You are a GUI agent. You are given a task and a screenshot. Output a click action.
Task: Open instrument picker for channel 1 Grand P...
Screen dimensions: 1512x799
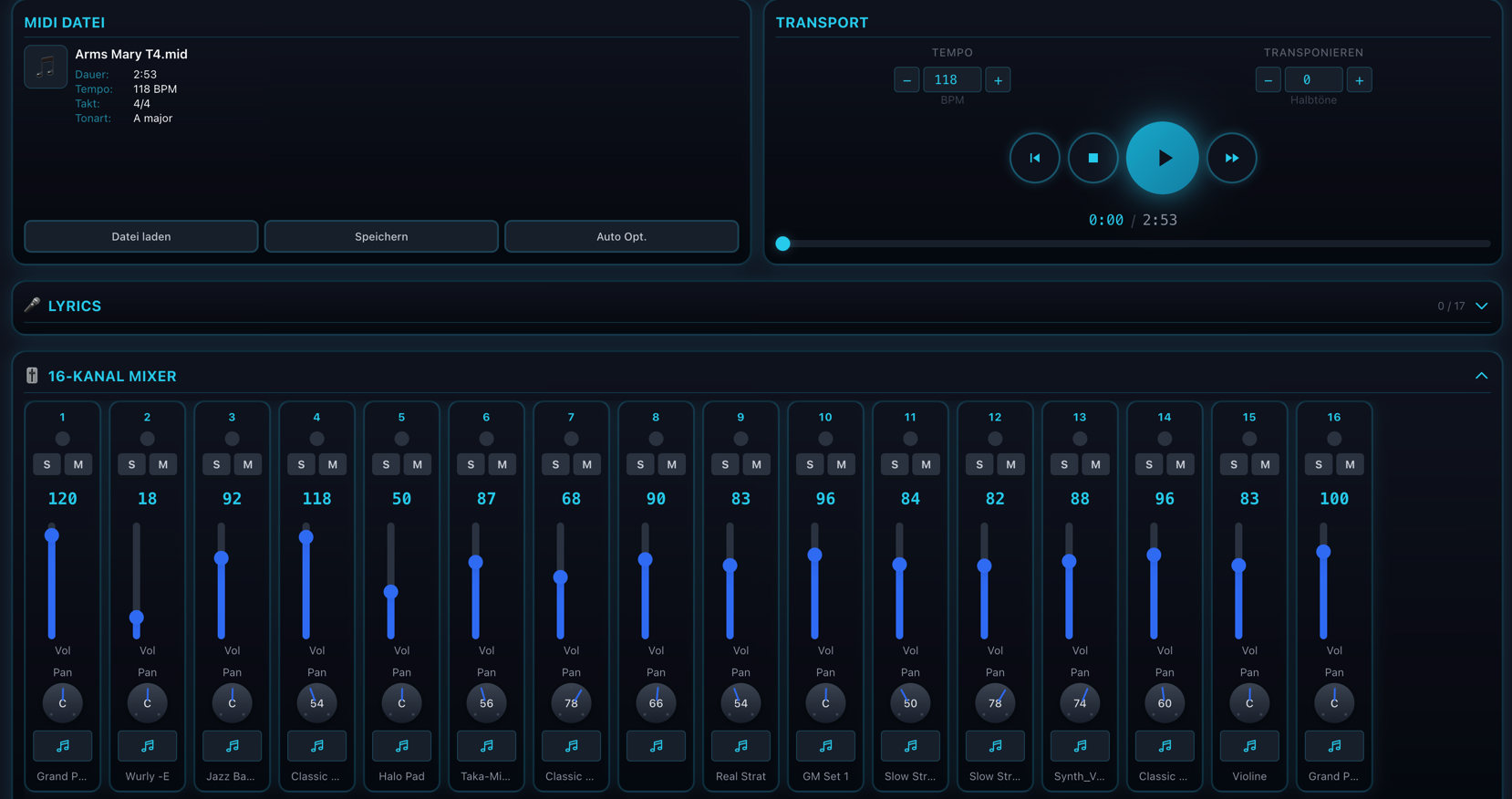coord(62,746)
